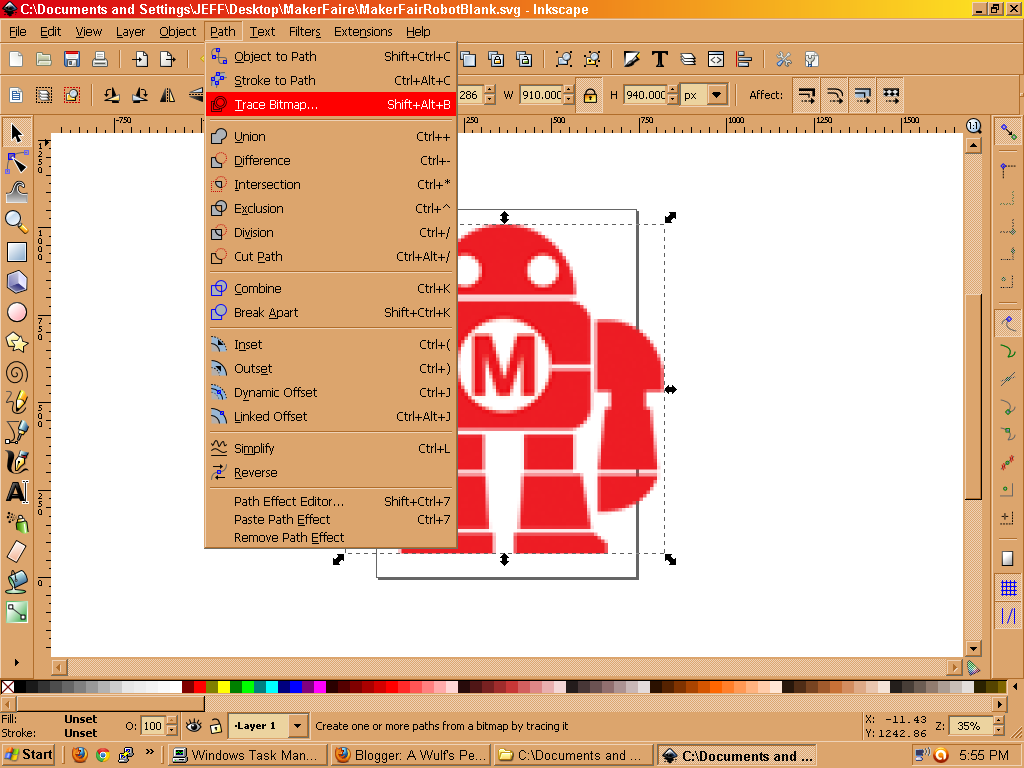Launch Chrome from quick launch
This screenshot has height=768, width=1024.
pos(103,755)
